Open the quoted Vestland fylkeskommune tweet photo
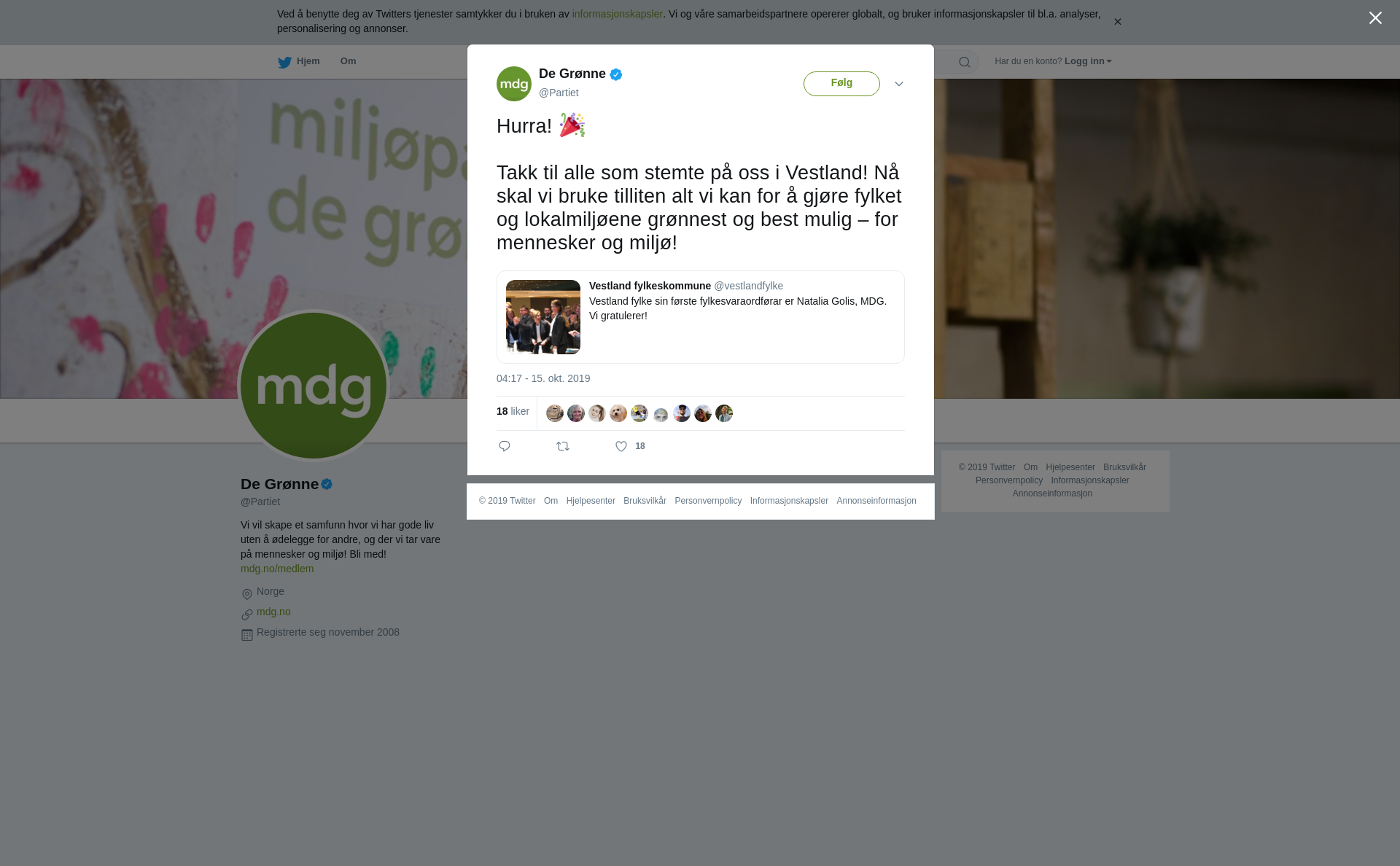This screenshot has height=866, width=1400. pos(543,317)
